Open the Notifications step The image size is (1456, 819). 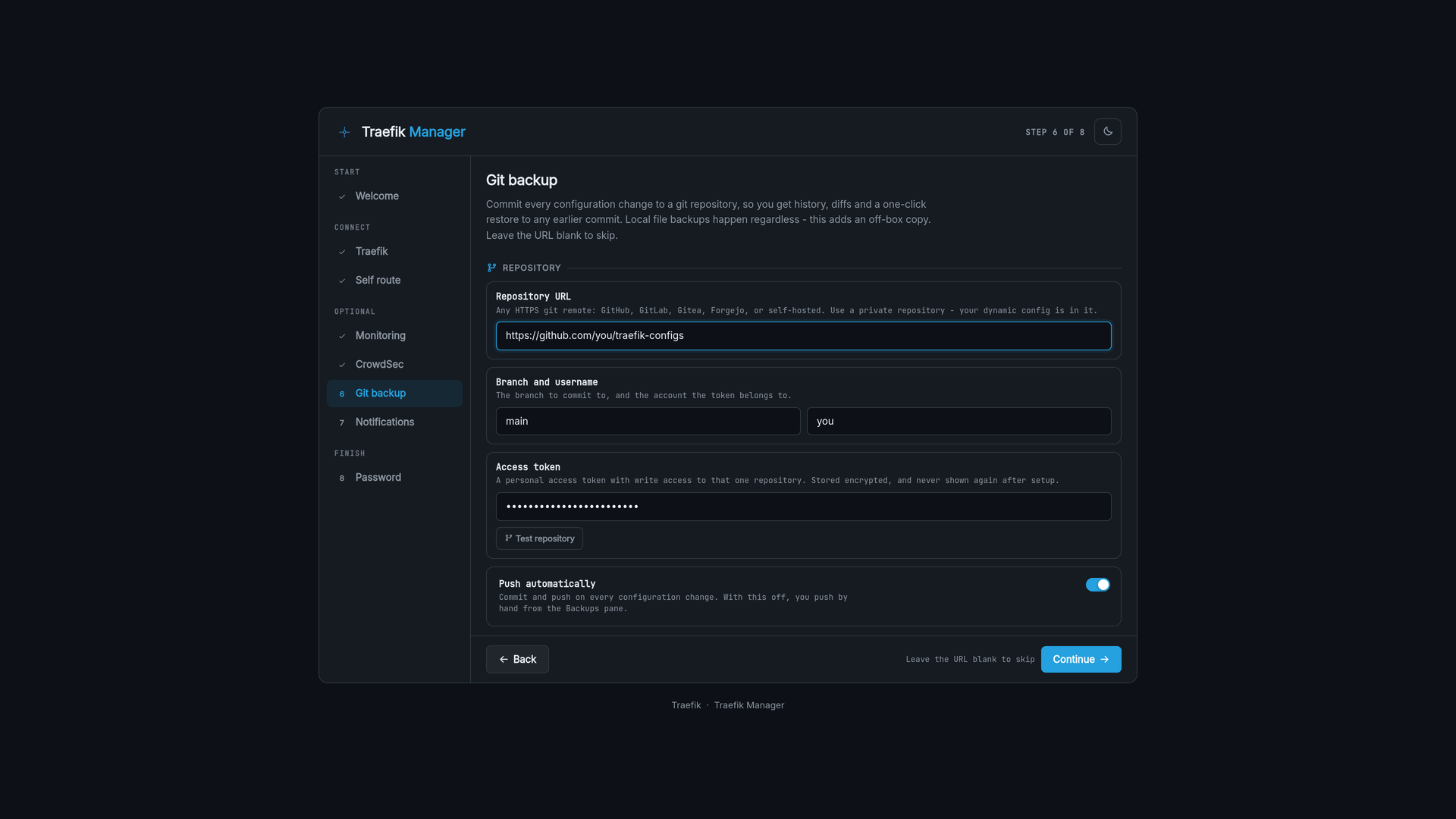tap(394, 422)
